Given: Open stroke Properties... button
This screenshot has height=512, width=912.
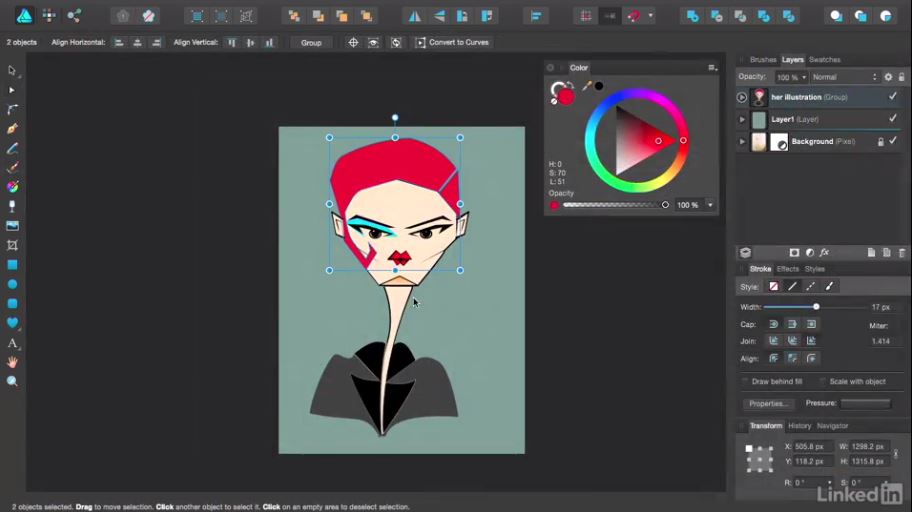Looking at the screenshot, I should pos(768,403).
